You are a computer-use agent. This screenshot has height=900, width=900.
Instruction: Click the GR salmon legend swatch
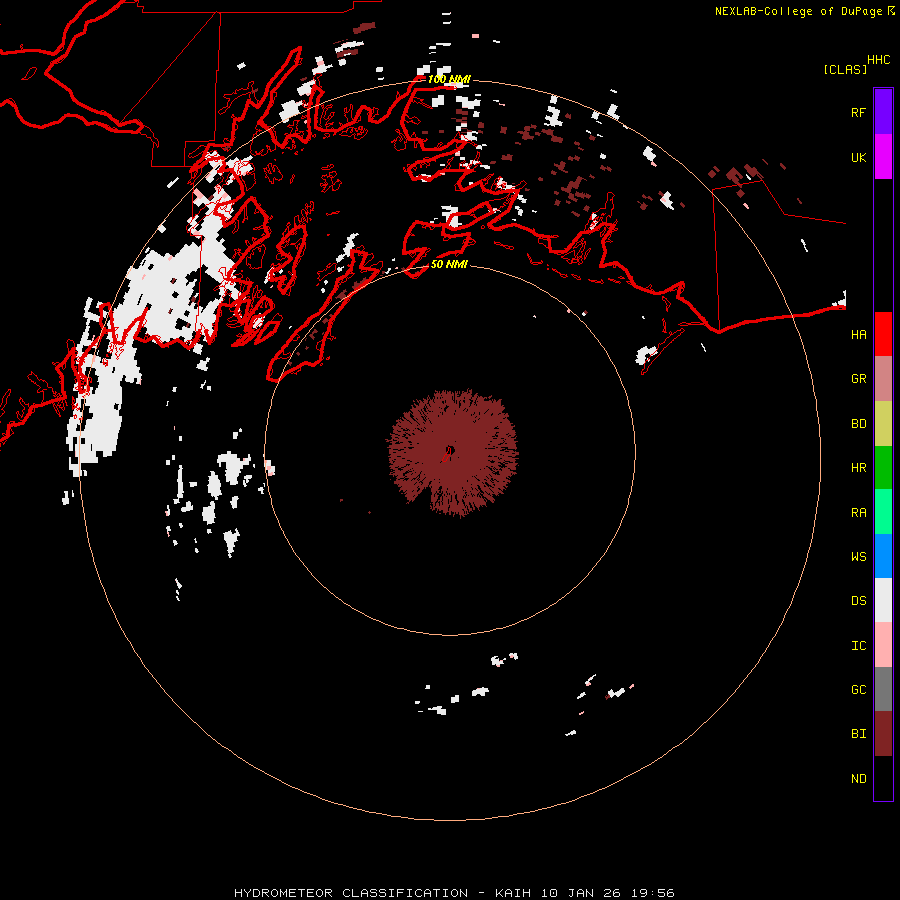[x=883, y=379]
